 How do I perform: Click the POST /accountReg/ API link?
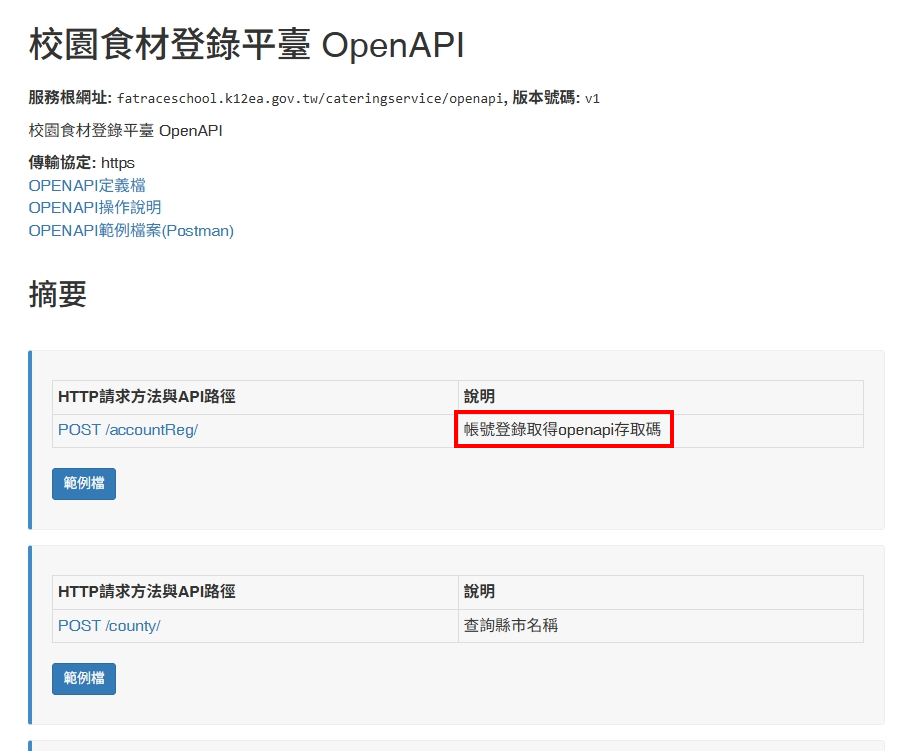click(x=128, y=430)
